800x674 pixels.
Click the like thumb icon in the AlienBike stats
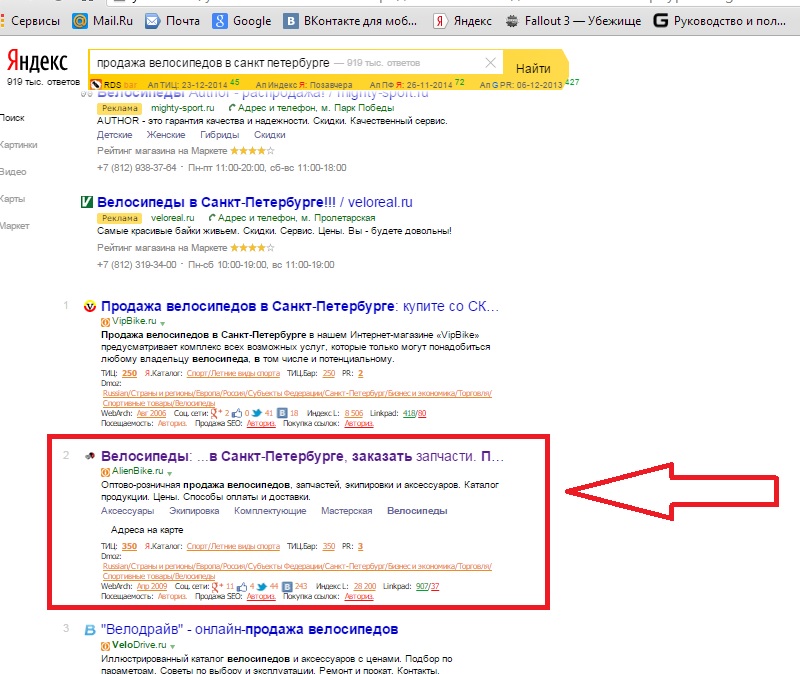pyautogui.click(x=242, y=587)
